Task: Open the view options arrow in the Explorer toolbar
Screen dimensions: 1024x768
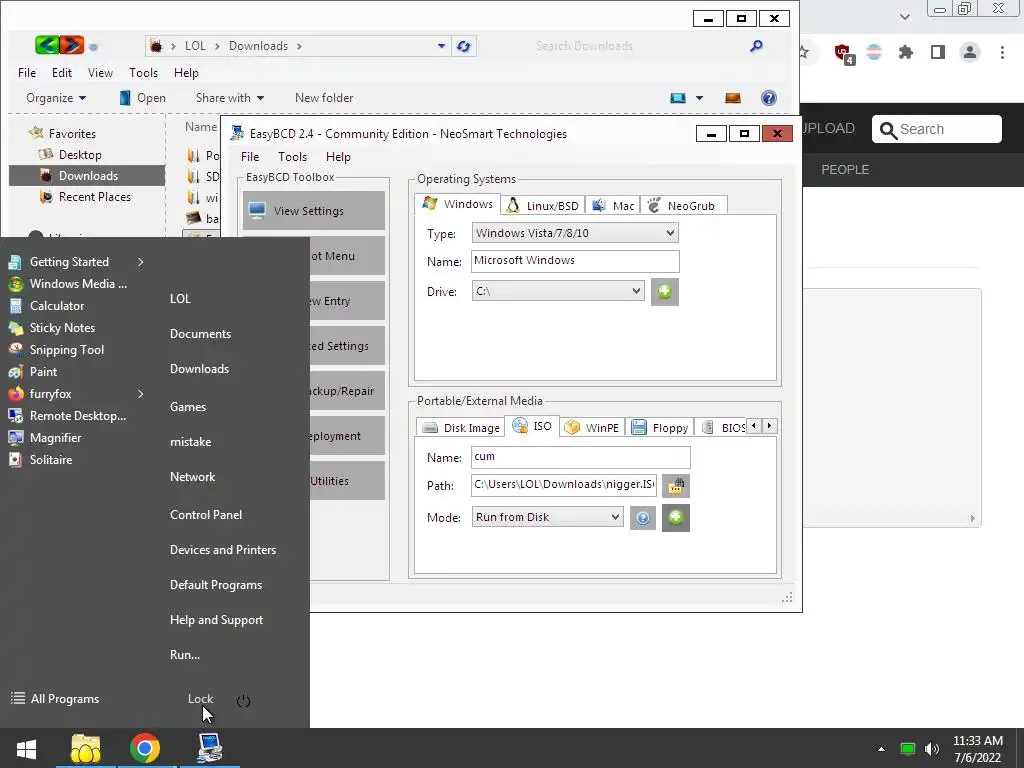Action: [x=699, y=98]
